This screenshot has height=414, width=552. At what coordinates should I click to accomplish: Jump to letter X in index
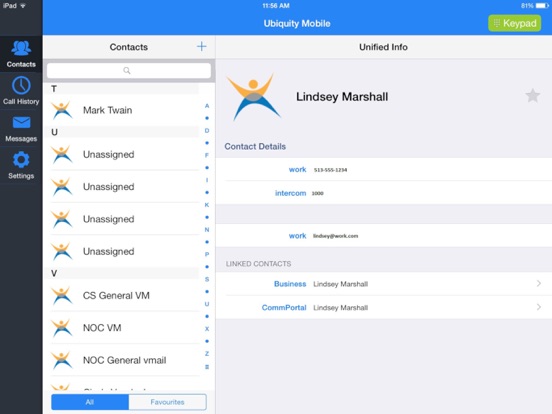coord(207,329)
